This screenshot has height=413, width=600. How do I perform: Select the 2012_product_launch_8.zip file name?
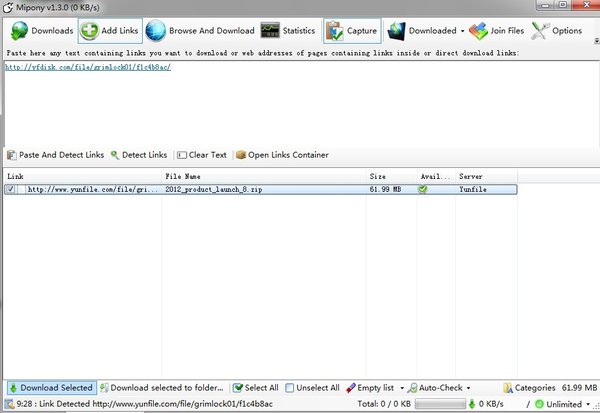click(x=214, y=189)
